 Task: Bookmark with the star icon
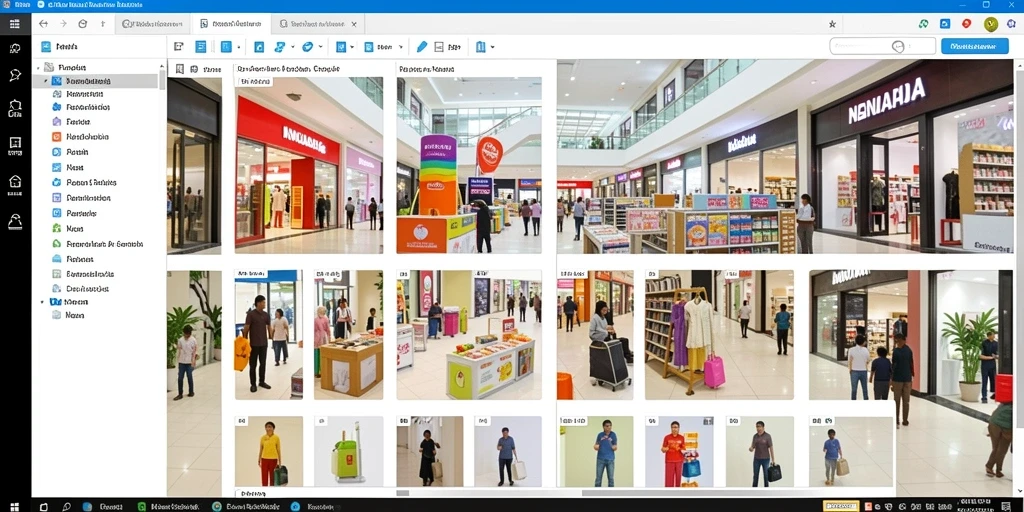pyautogui.click(x=832, y=24)
